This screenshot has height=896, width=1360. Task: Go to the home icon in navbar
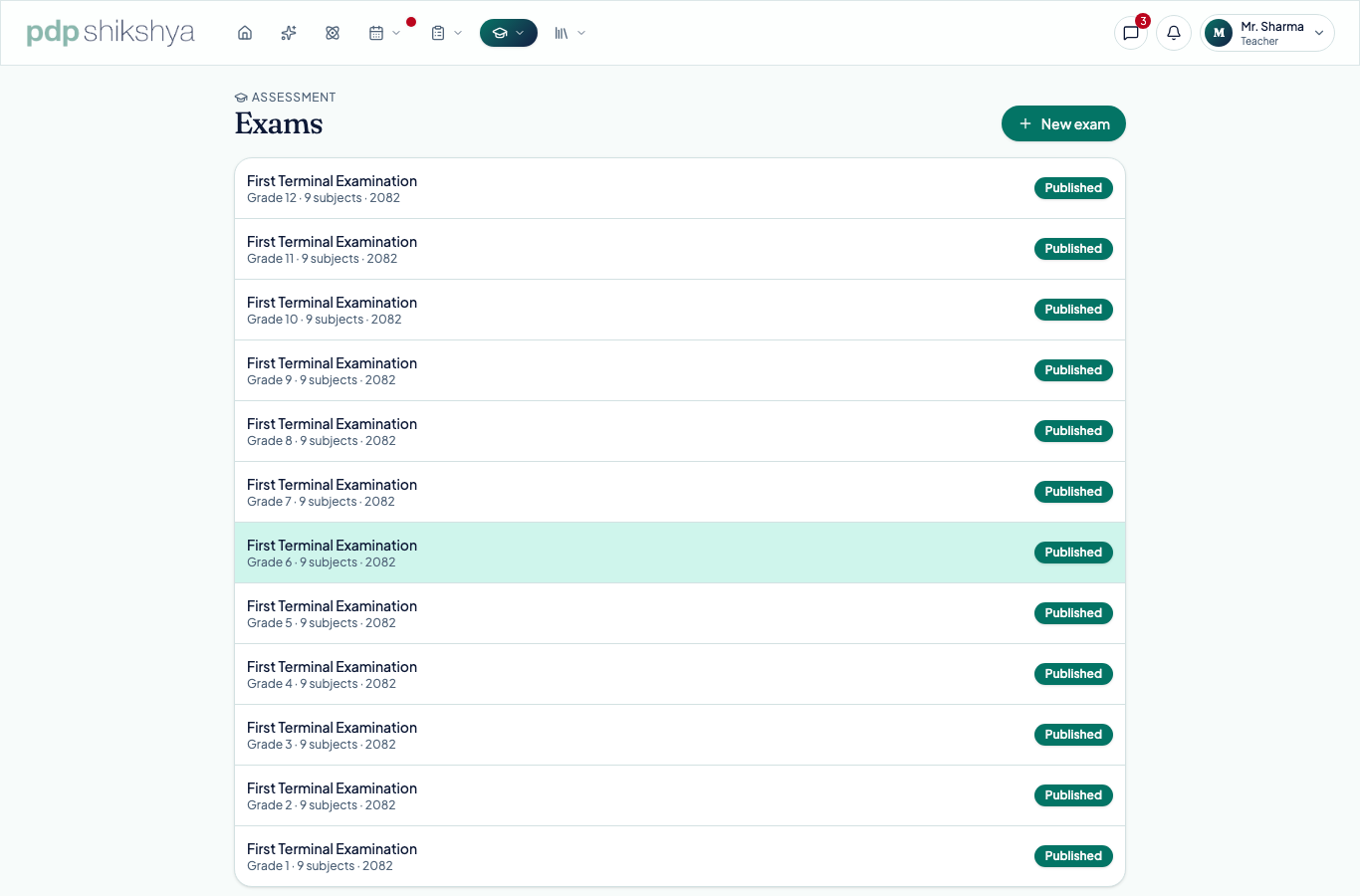click(245, 33)
